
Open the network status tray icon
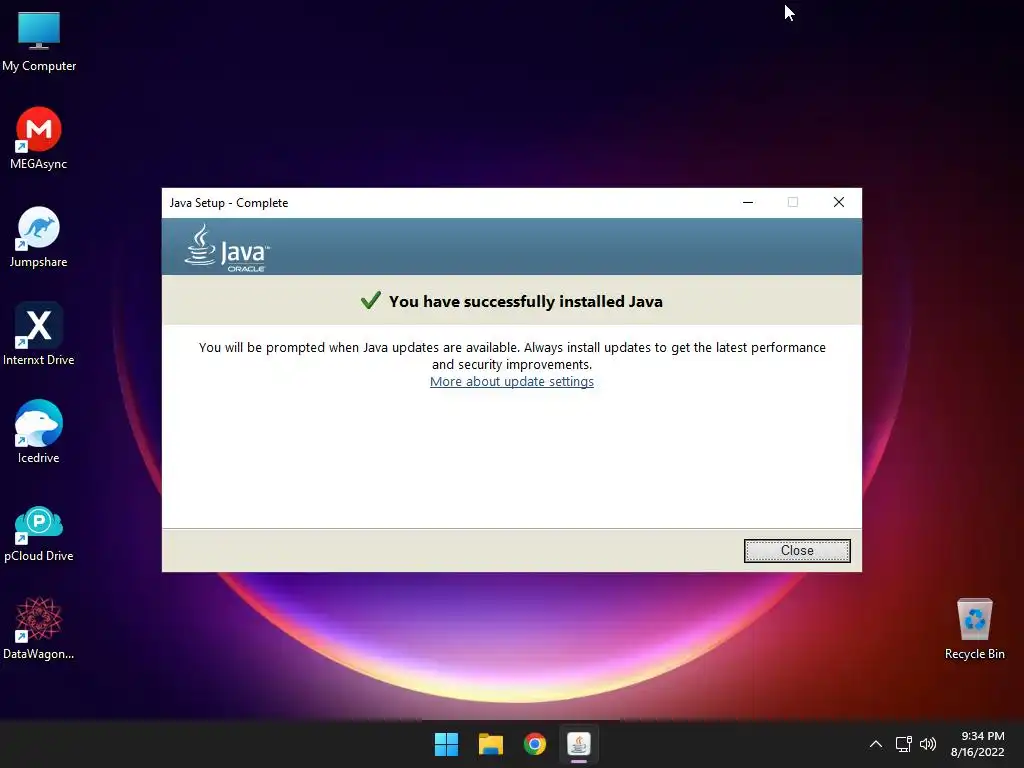click(x=903, y=744)
